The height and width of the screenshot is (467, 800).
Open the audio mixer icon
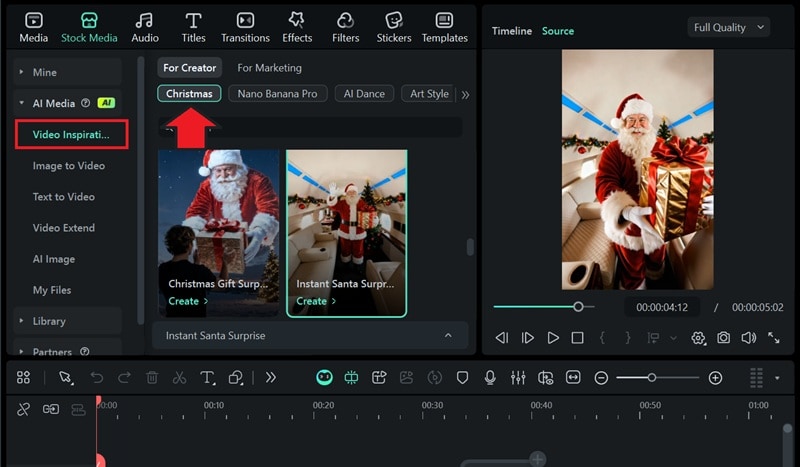pyautogui.click(x=518, y=377)
